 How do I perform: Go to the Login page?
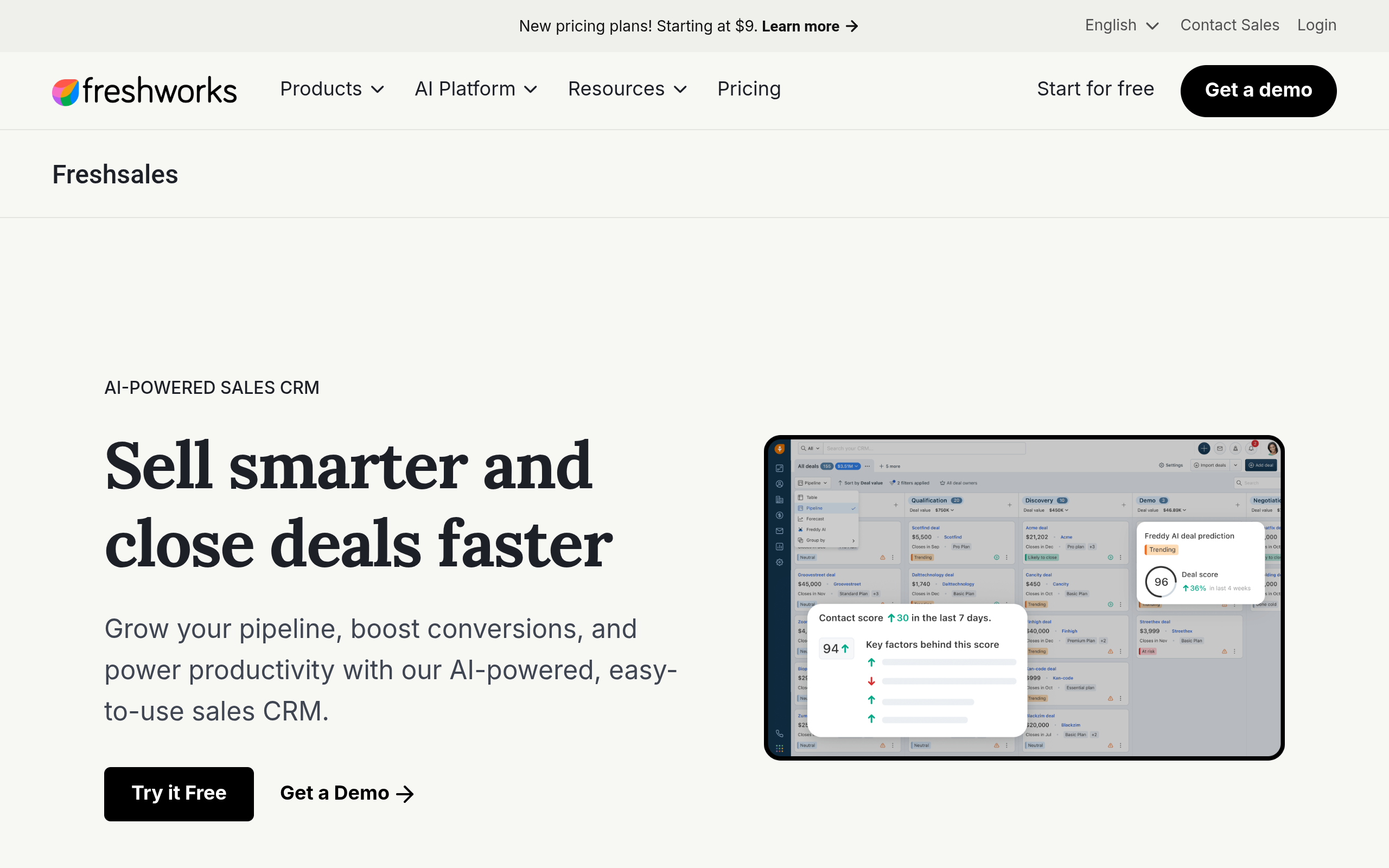1317,25
